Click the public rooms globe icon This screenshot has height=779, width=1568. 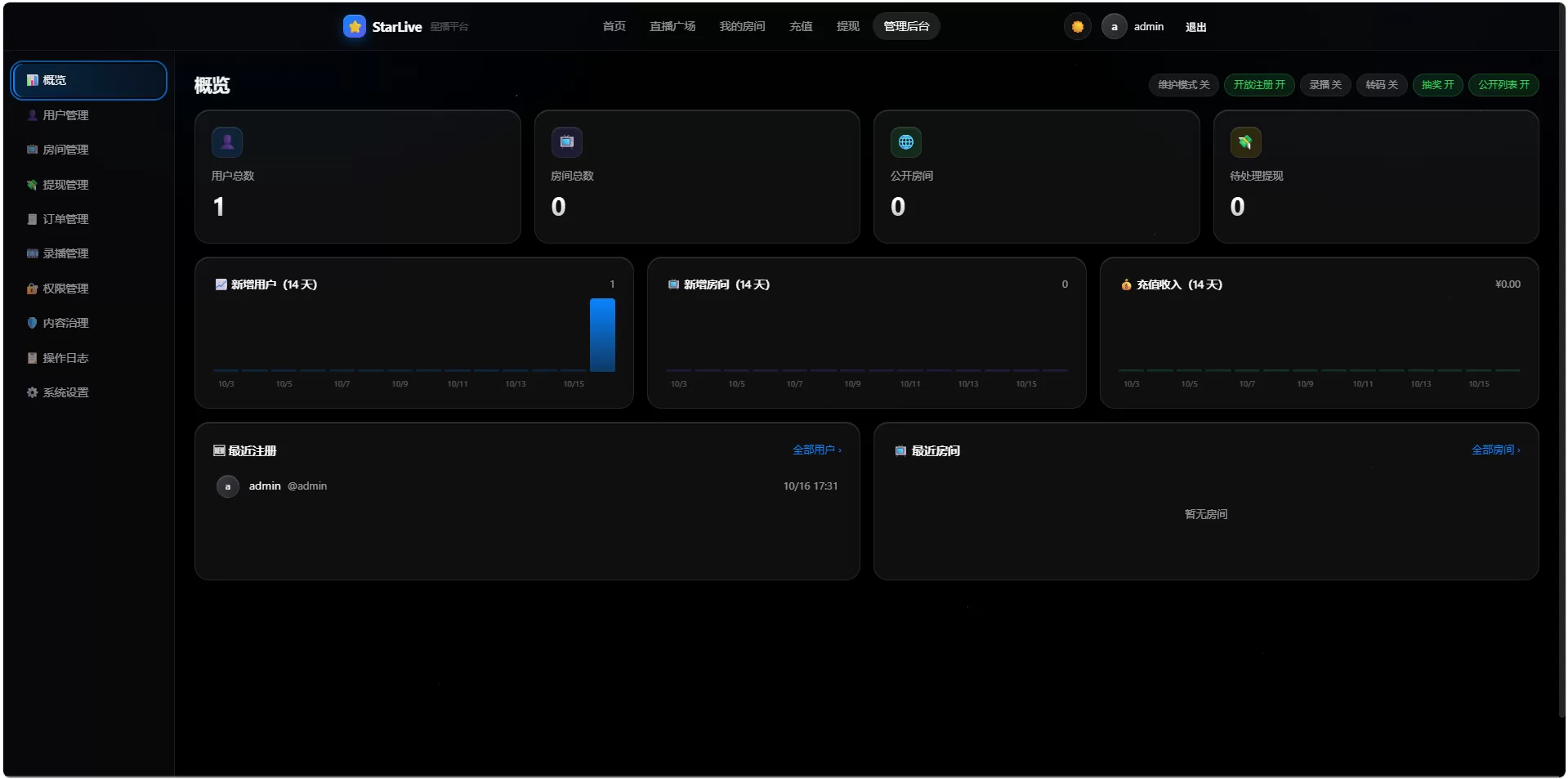tap(906, 142)
